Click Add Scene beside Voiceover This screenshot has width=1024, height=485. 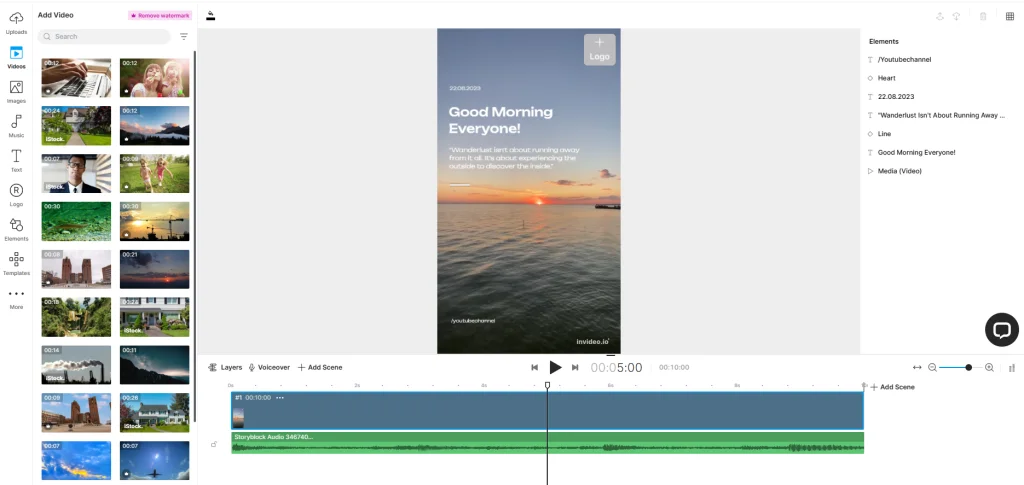pos(320,368)
